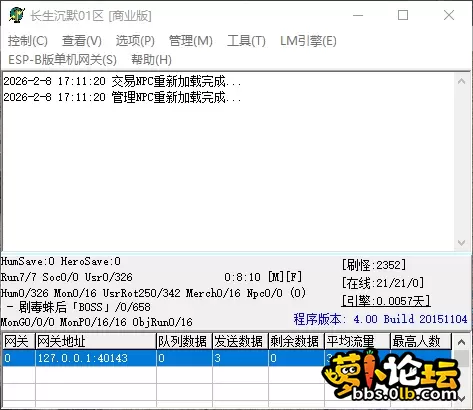Click the 0:8:10 [M][F] uptime text

click(x=263, y=277)
